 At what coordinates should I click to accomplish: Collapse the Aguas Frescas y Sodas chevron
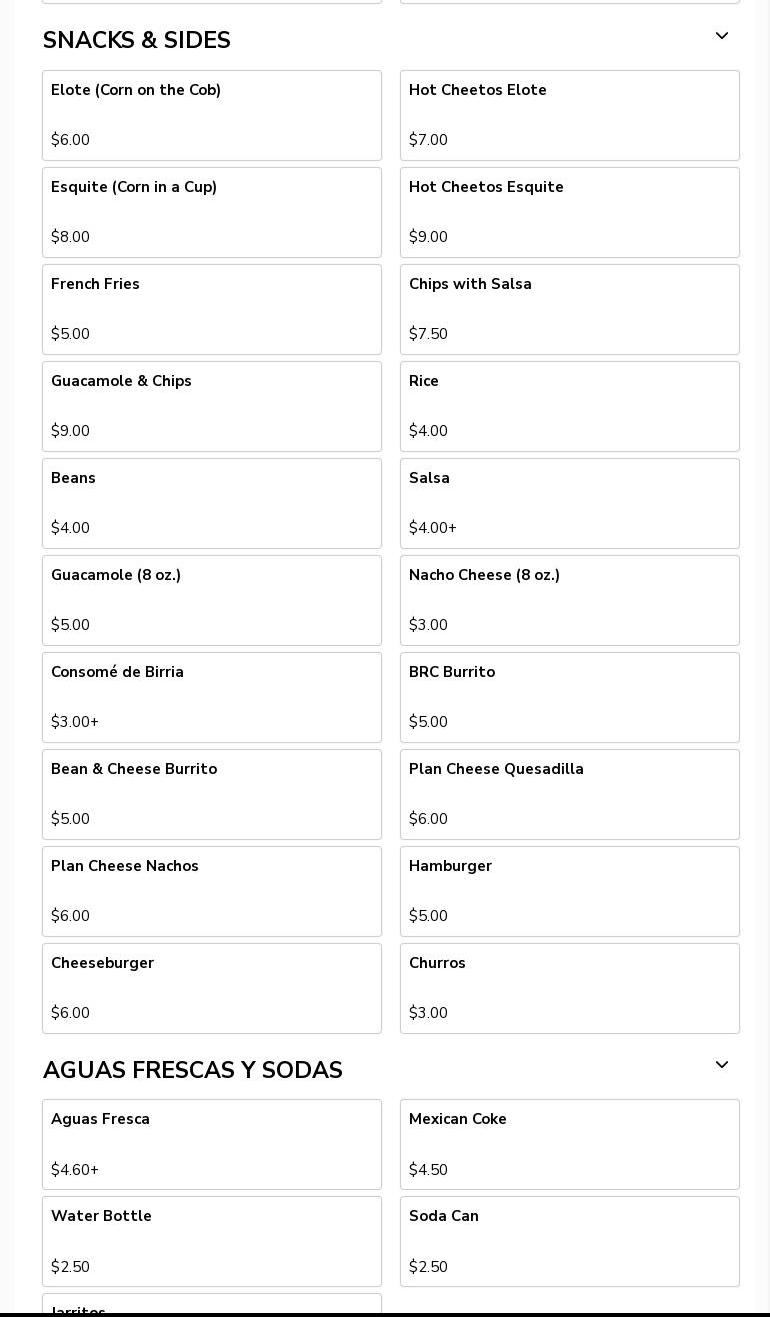click(x=721, y=1066)
